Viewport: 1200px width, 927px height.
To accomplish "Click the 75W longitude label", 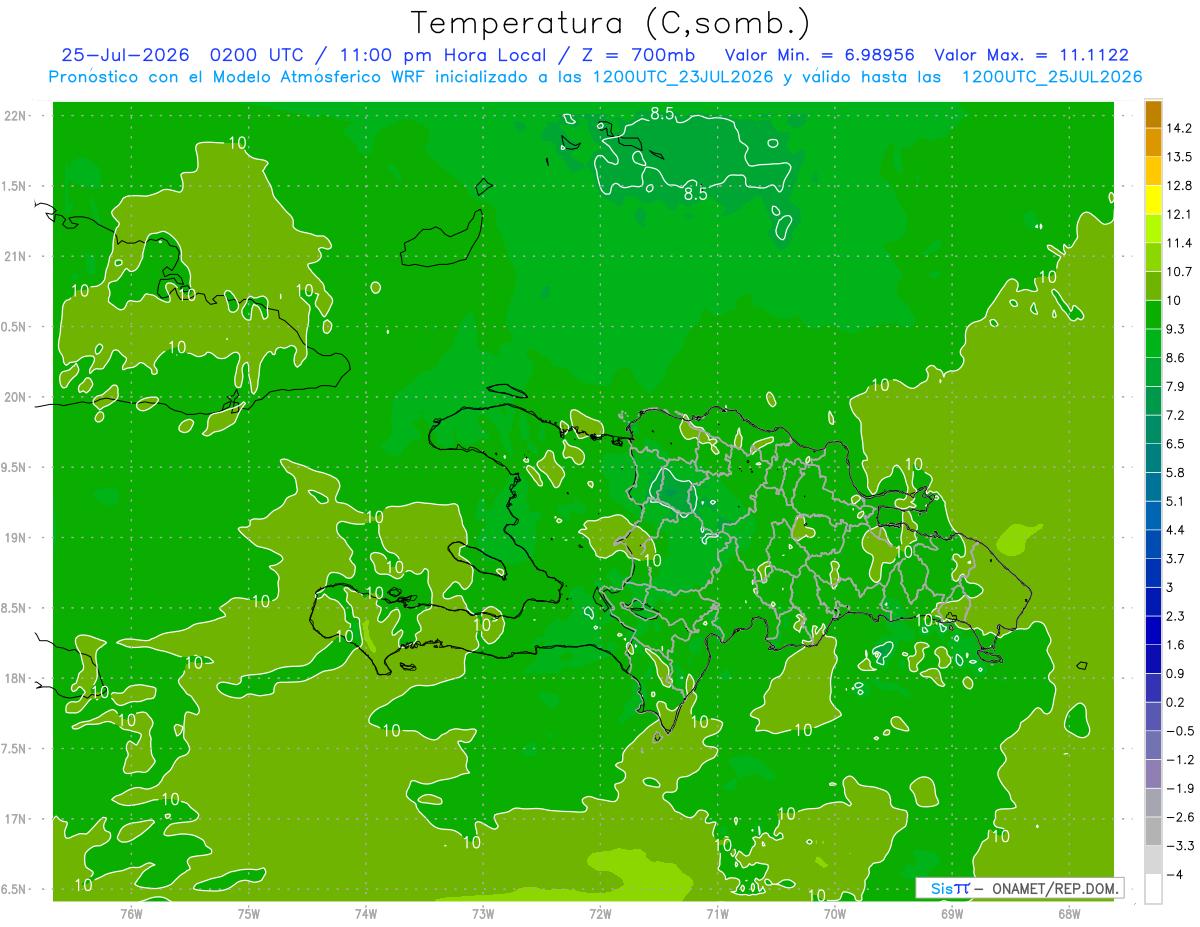I will click(249, 913).
